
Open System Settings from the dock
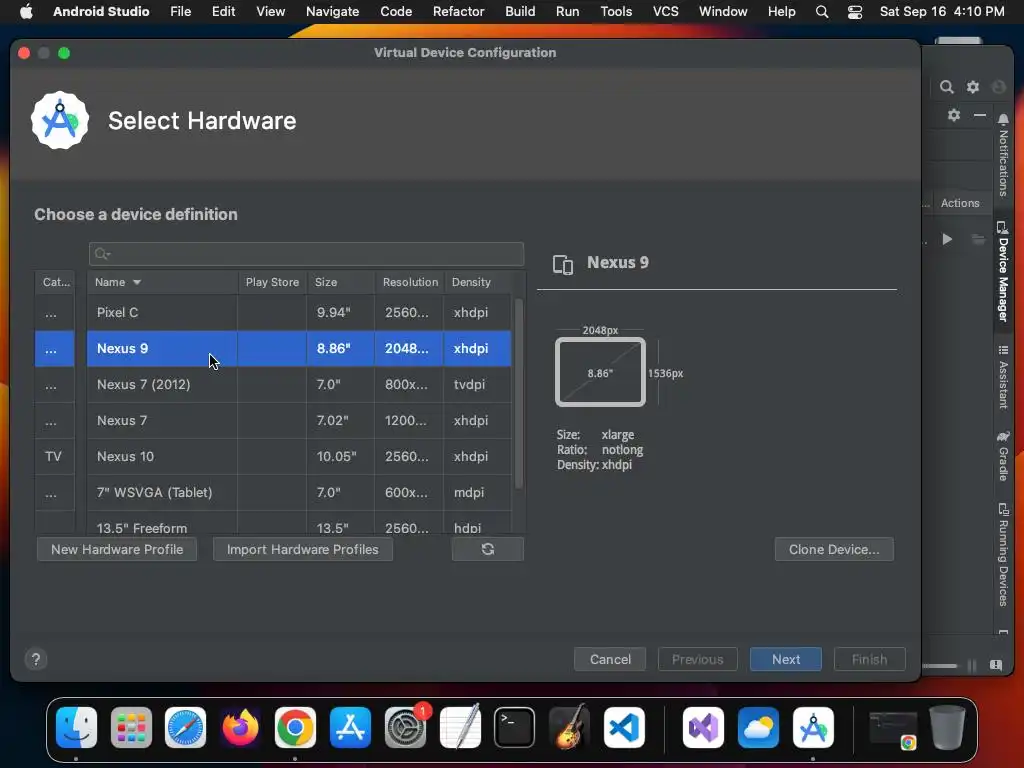pos(406,728)
